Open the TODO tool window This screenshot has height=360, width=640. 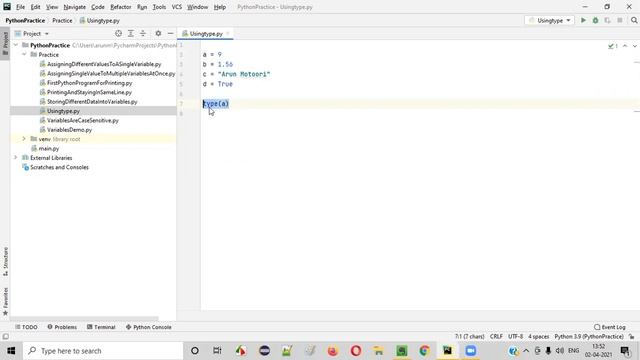click(27, 327)
